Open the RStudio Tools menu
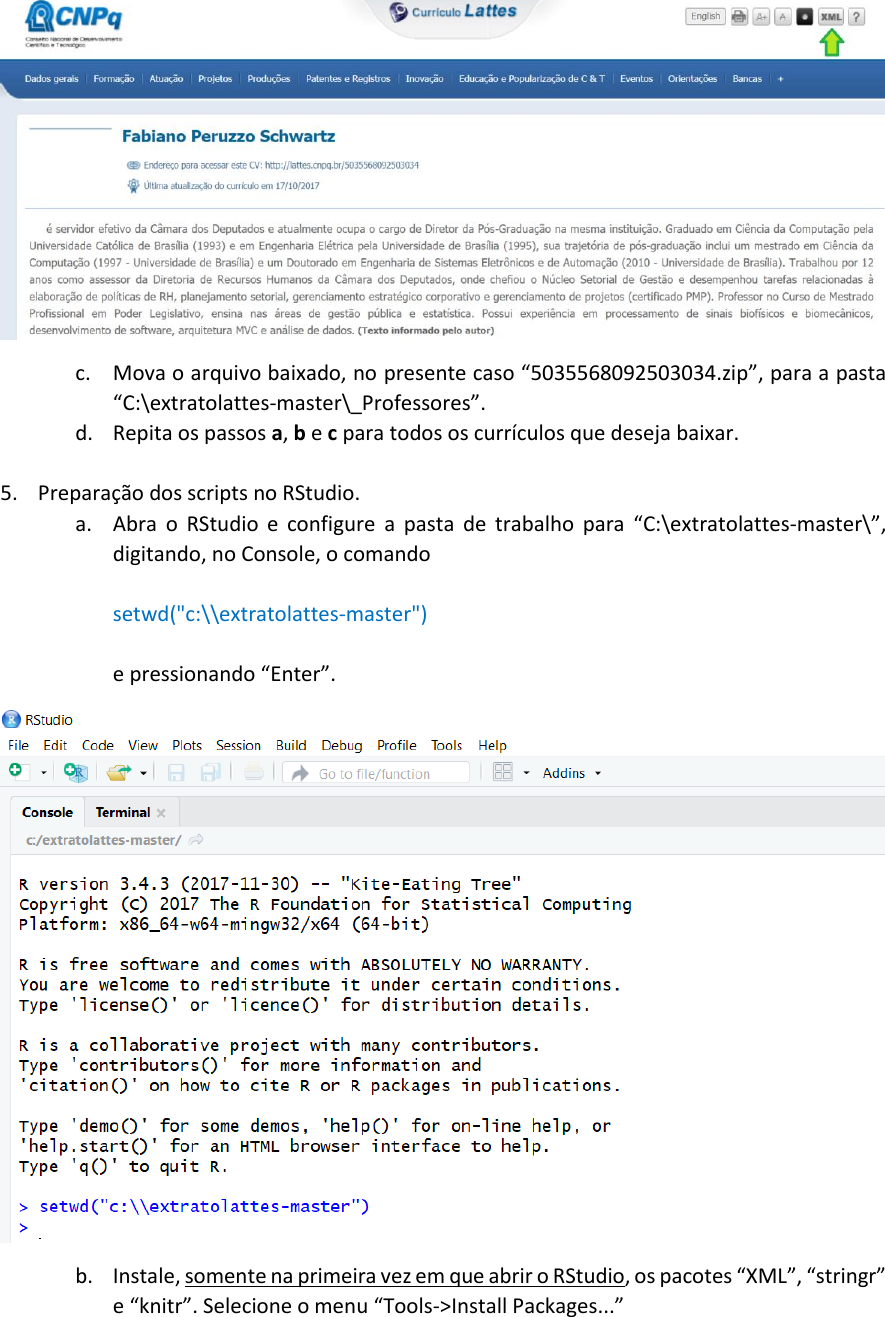The width and height of the screenshot is (885, 1317). coord(447,745)
